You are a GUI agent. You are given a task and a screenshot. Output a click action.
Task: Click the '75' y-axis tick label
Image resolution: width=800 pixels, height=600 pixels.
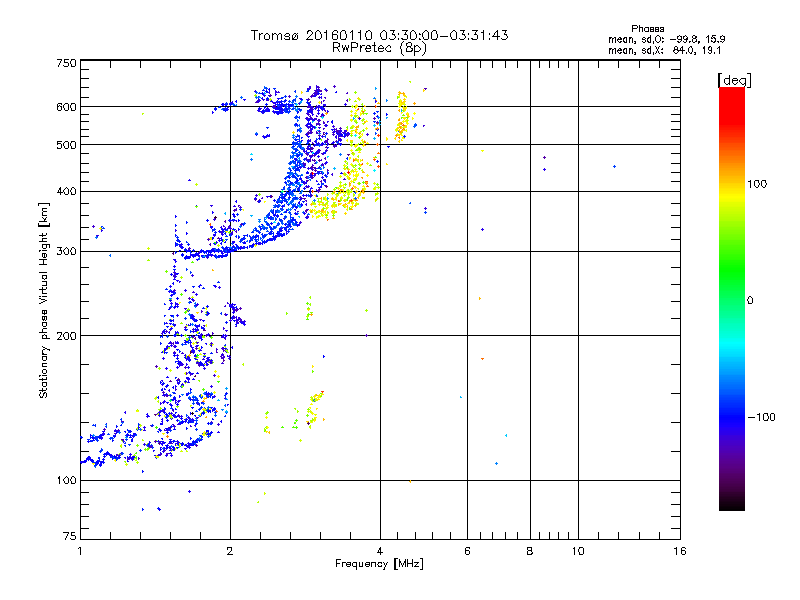pyautogui.click(x=70, y=536)
